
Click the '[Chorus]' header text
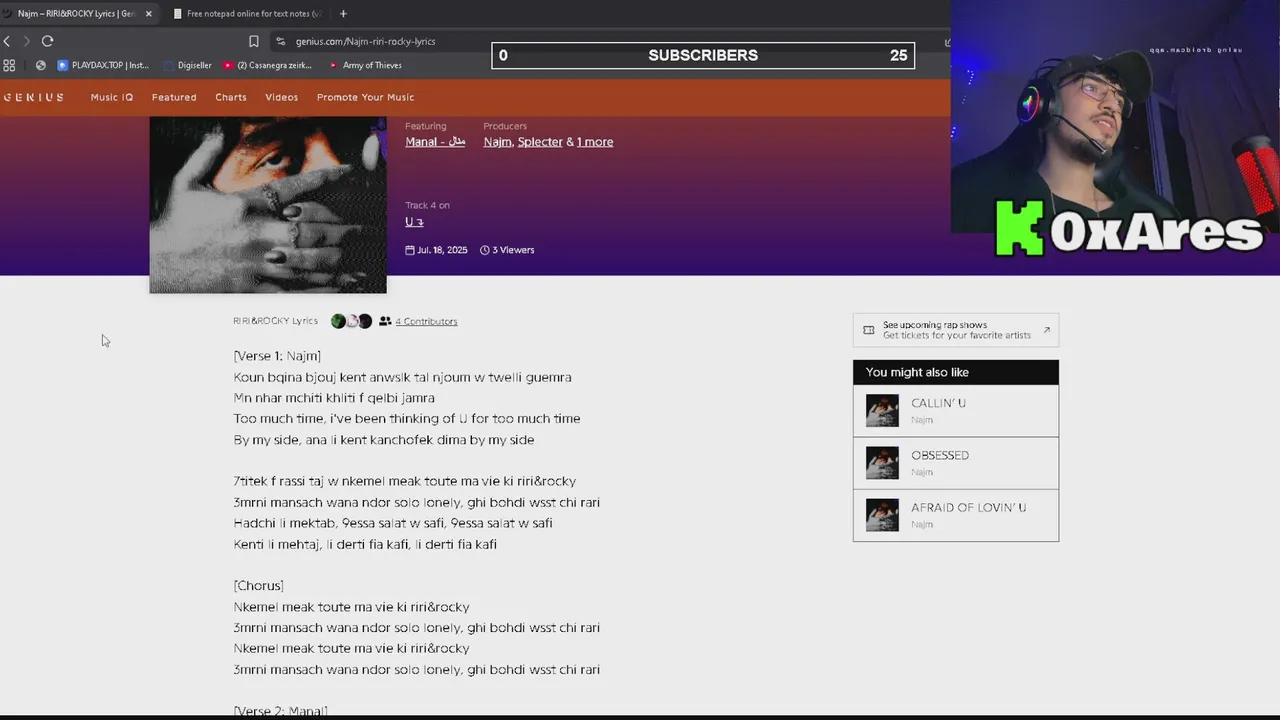click(x=259, y=586)
